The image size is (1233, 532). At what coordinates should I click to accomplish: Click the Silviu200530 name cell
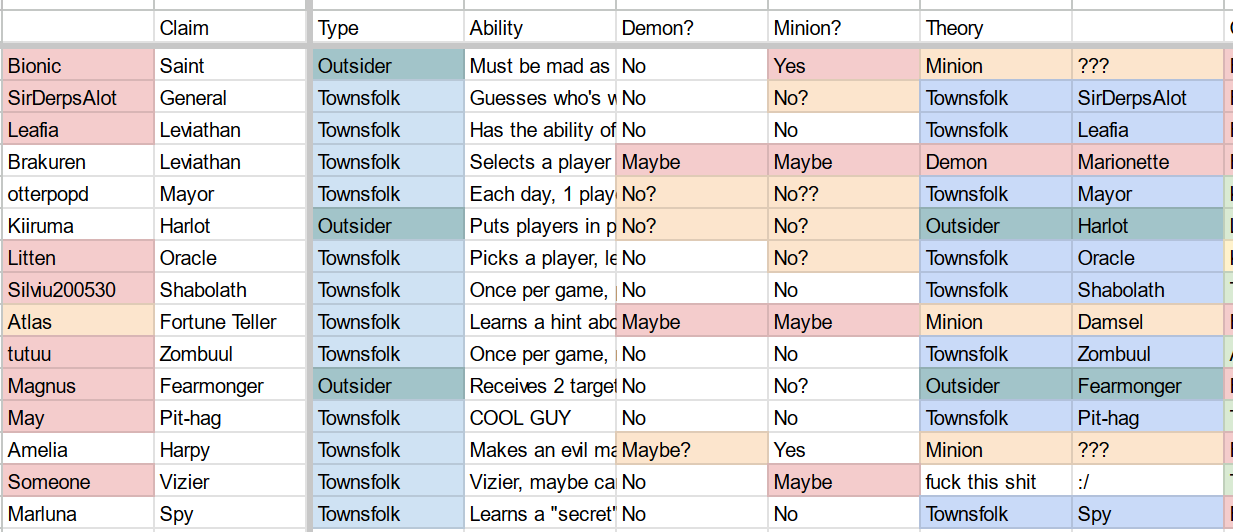coord(78,290)
